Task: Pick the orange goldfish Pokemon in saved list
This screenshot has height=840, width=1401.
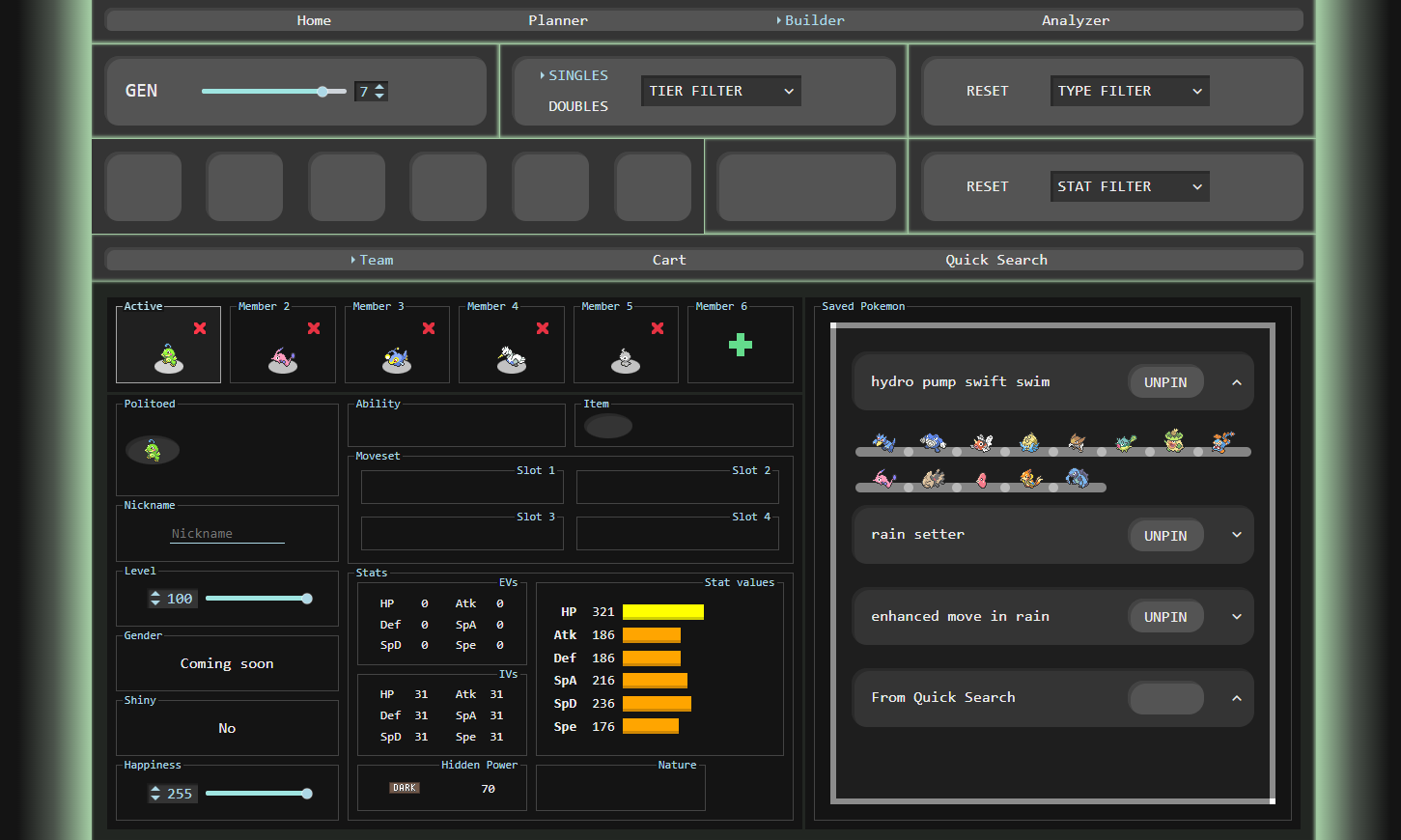Action: coord(981,442)
